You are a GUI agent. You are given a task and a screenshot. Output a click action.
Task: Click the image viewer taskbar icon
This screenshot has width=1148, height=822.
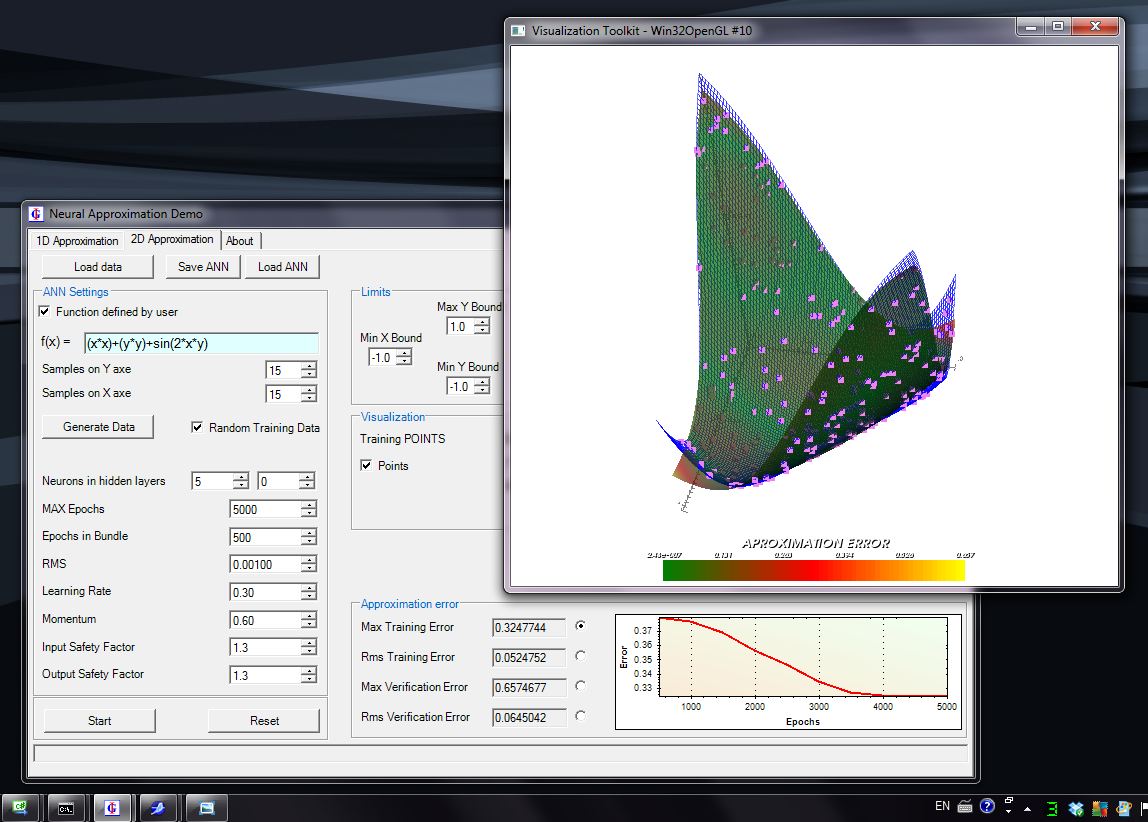[x=206, y=807]
